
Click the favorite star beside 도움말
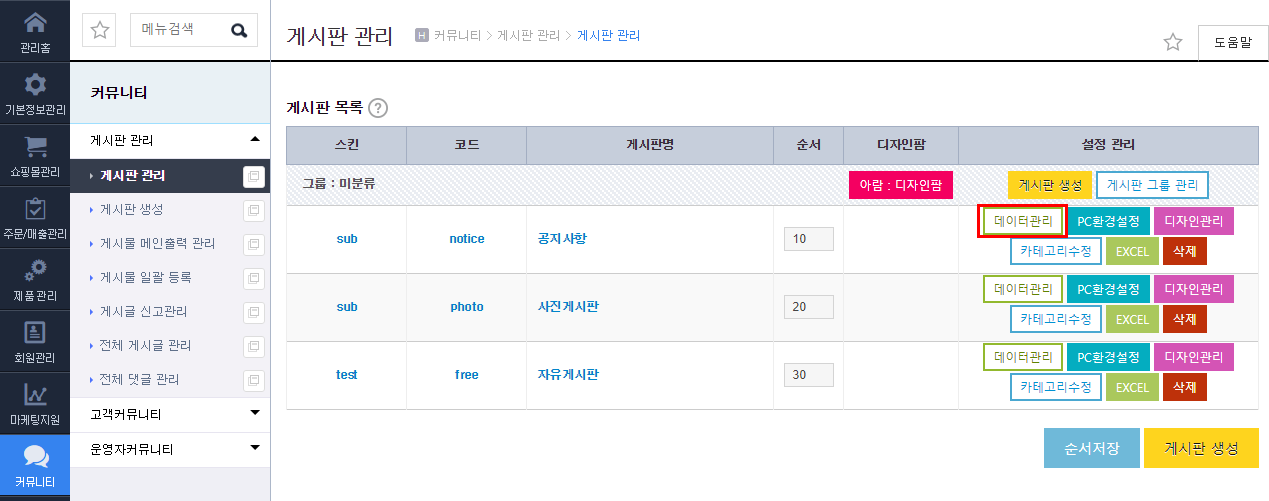[x=1173, y=42]
